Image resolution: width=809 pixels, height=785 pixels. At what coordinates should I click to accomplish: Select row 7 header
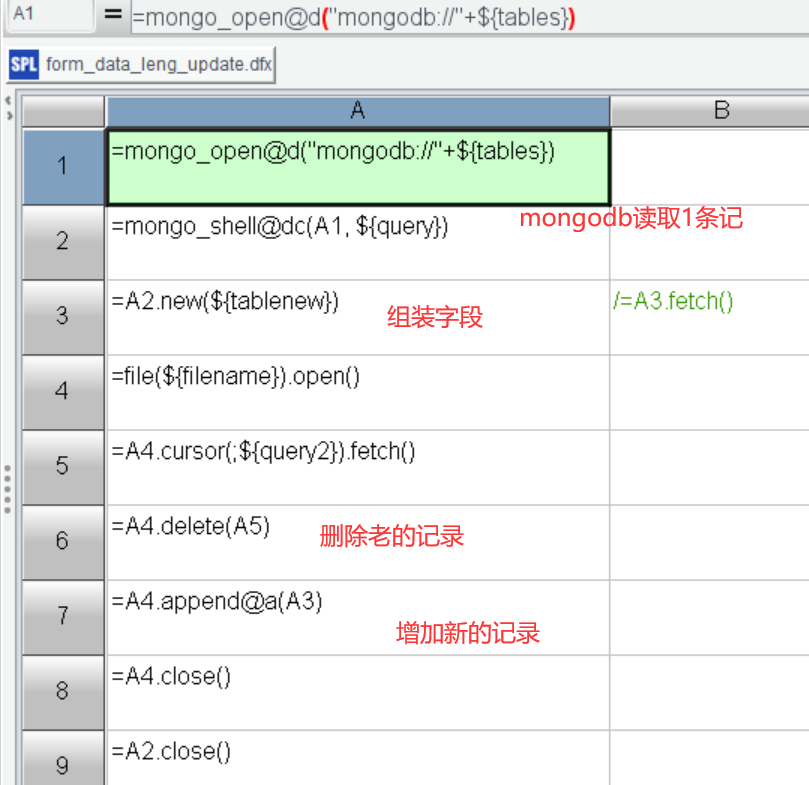pyautogui.click(x=63, y=616)
